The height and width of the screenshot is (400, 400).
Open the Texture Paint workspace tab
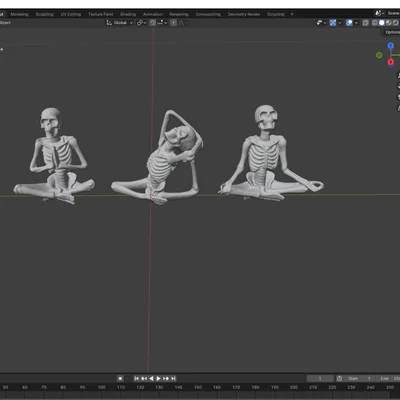101,14
